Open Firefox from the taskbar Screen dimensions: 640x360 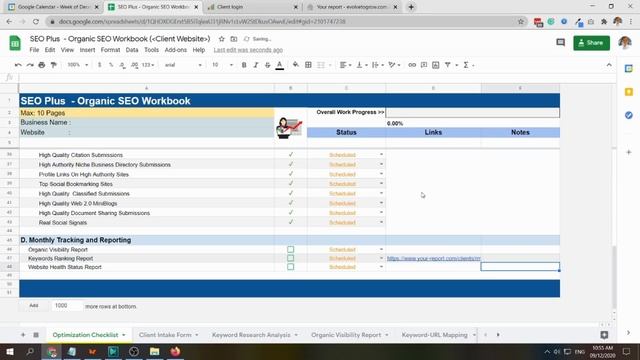175,351
